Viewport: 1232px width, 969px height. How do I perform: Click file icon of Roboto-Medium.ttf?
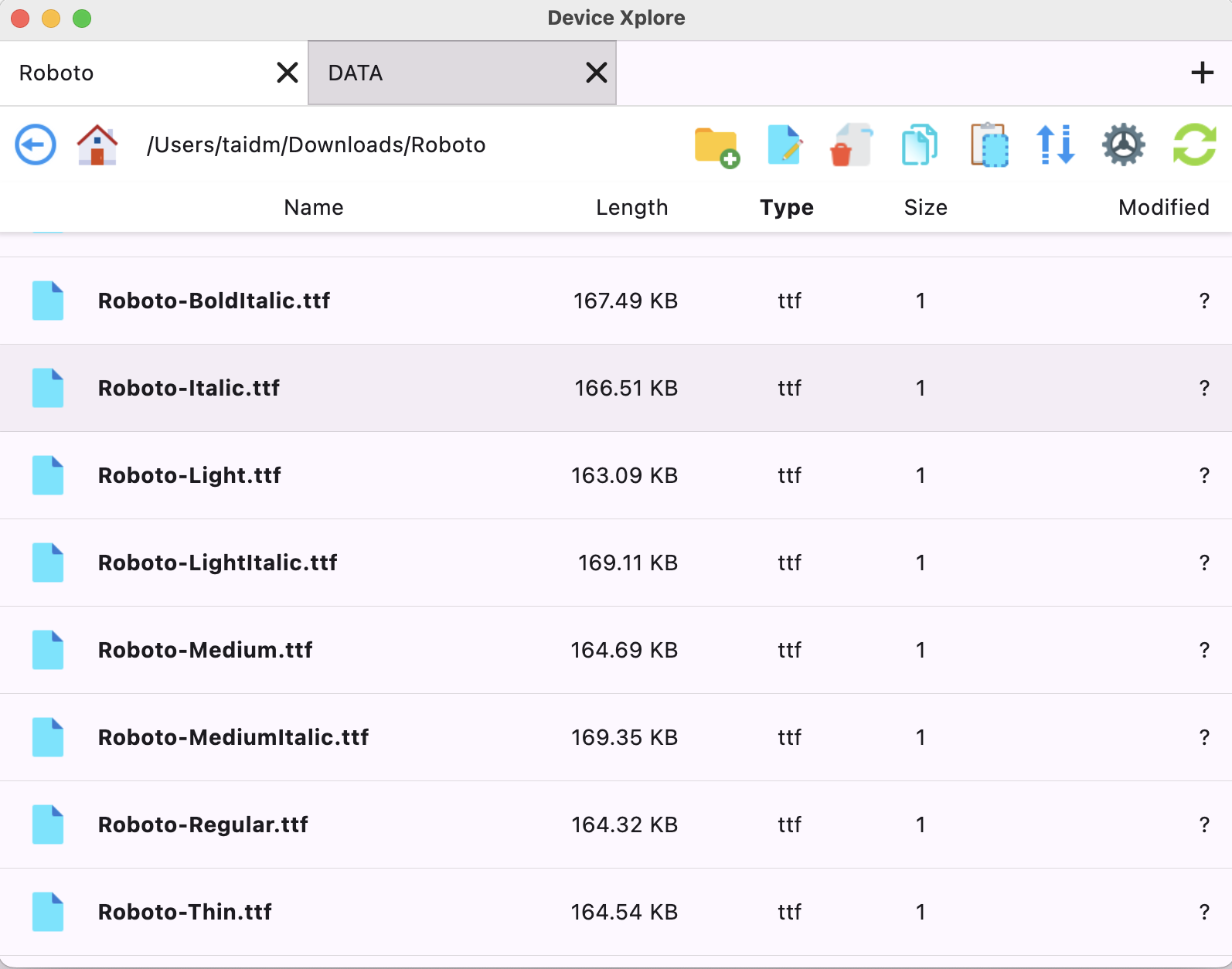tap(47, 650)
